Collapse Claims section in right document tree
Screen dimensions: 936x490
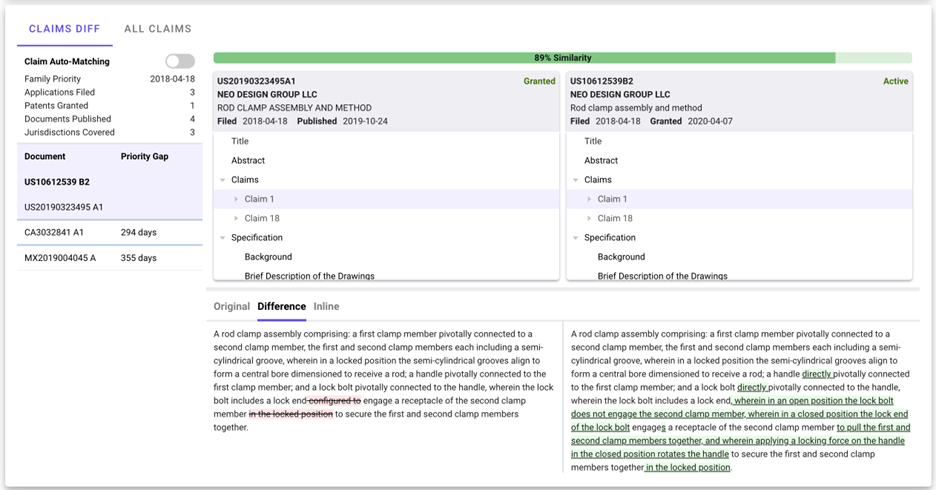coord(575,180)
